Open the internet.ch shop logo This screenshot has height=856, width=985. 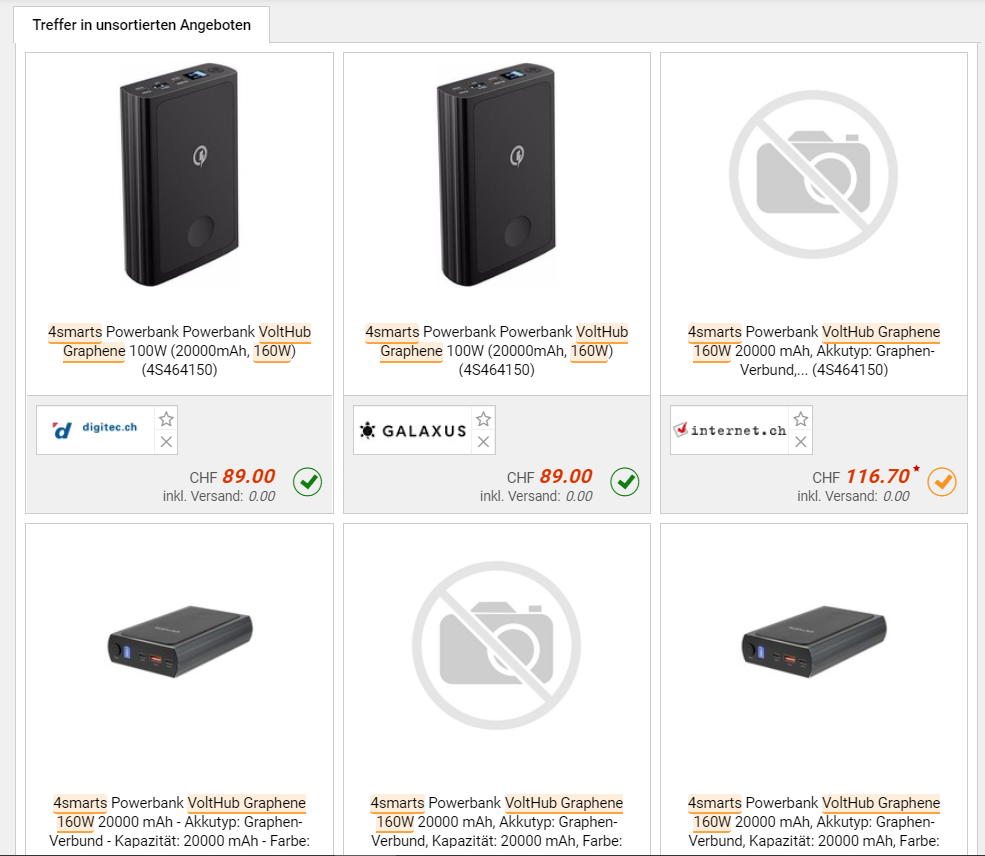[729, 431]
